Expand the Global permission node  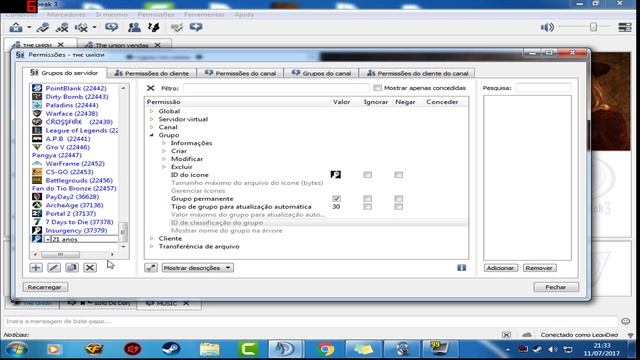click(x=151, y=111)
